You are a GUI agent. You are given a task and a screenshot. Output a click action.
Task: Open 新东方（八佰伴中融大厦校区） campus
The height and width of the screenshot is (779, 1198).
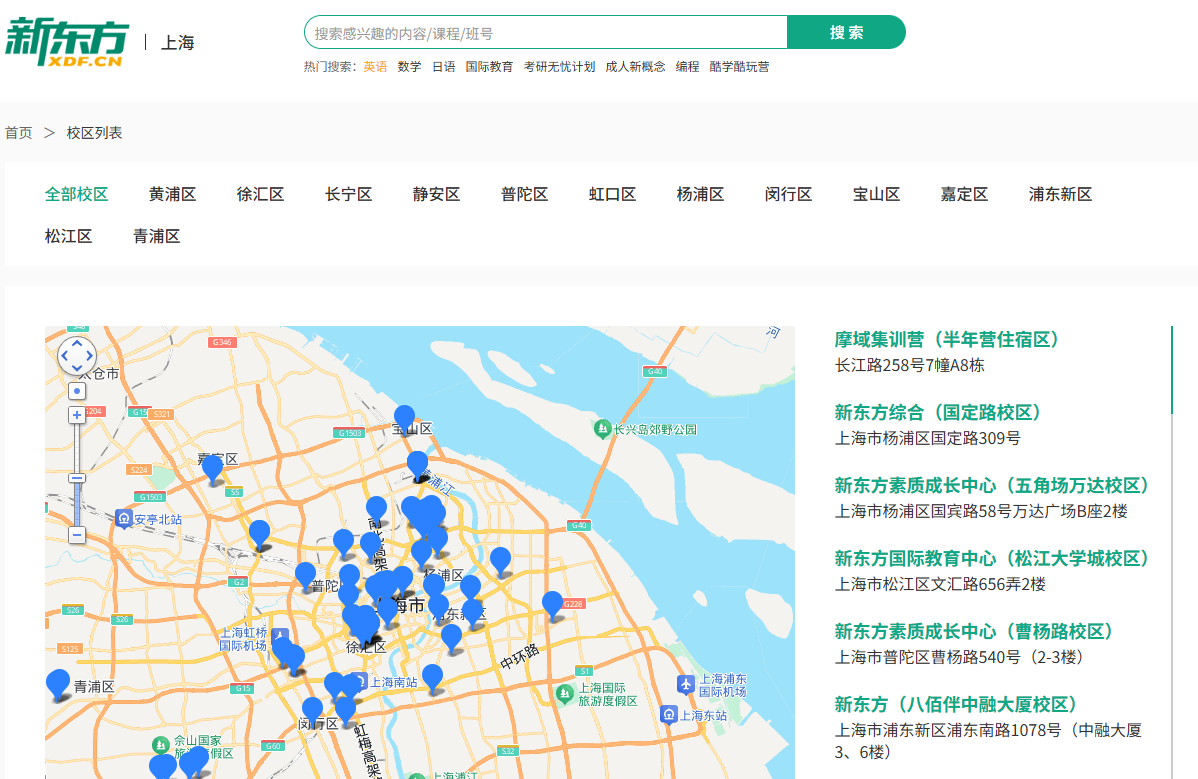(956, 704)
